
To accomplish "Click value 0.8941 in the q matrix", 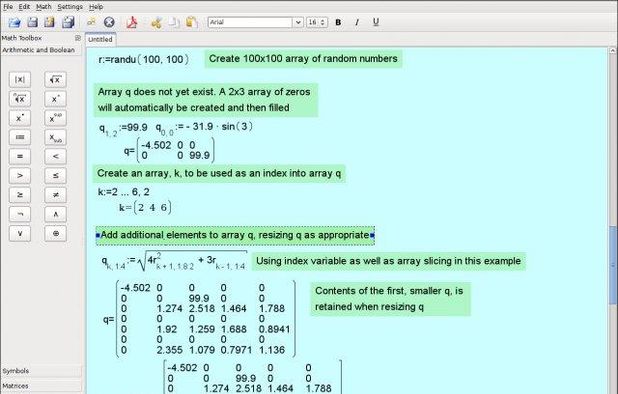I will click(x=274, y=329).
